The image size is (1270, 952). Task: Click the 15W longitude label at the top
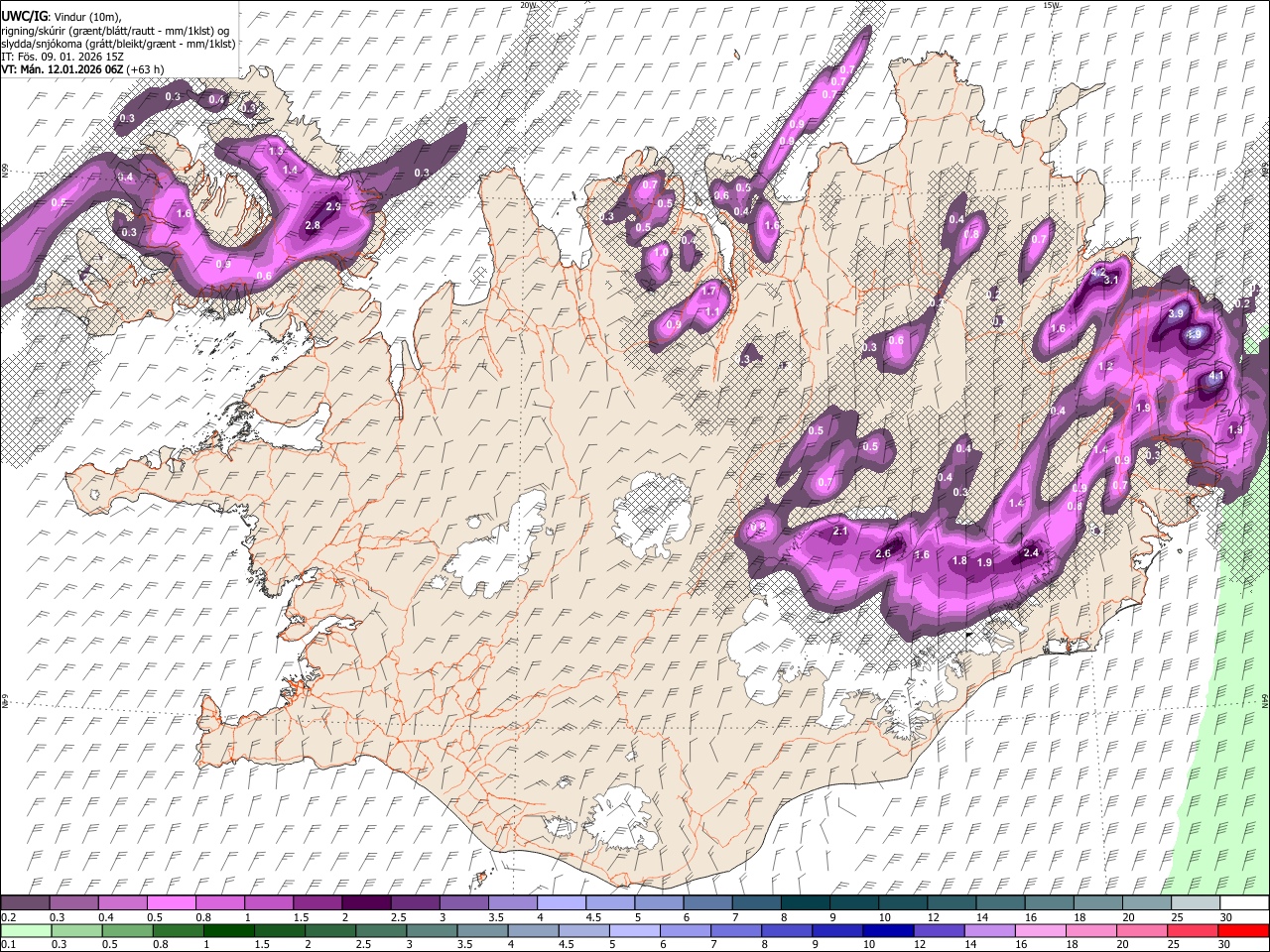[1053, 5]
